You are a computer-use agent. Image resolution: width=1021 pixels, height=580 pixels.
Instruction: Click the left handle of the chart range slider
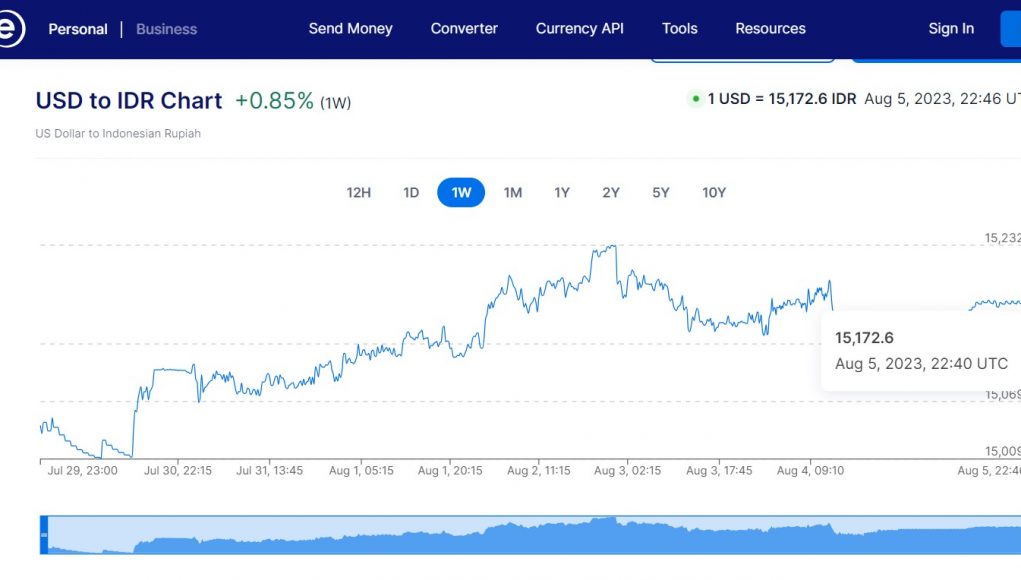point(43,535)
